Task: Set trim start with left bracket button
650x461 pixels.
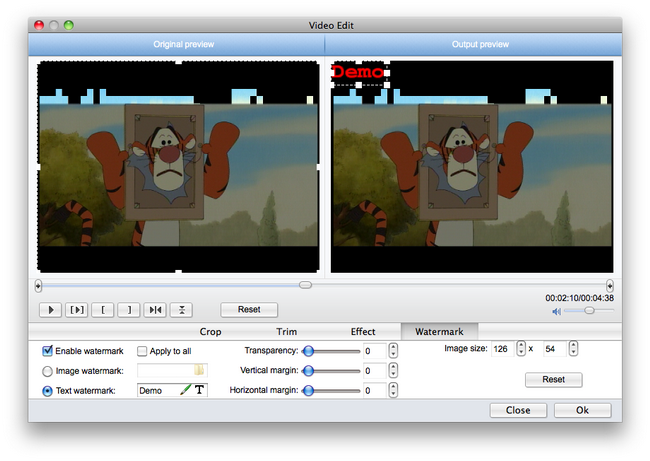Action: (103, 310)
